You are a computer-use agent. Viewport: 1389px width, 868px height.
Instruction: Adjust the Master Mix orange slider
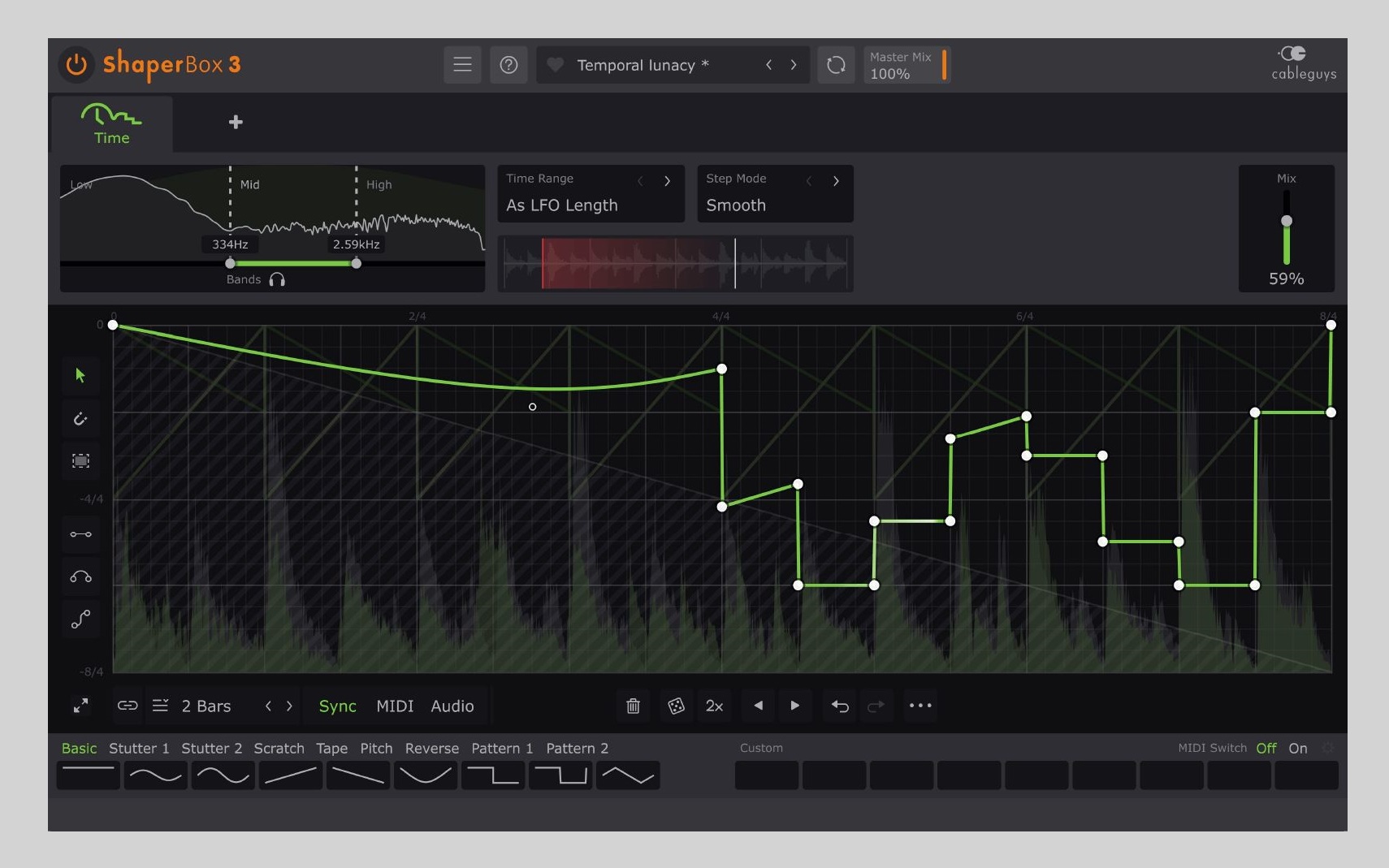944,65
